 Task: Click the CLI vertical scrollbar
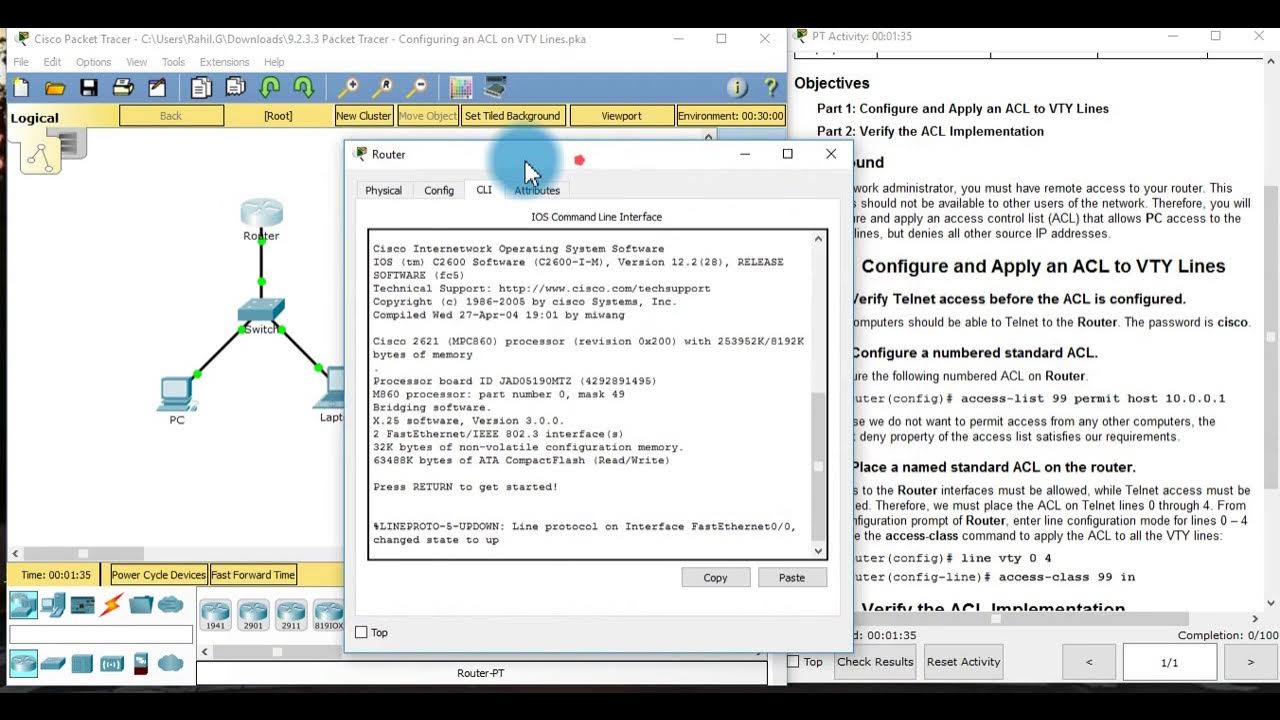pyautogui.click(x=819, y=394)
